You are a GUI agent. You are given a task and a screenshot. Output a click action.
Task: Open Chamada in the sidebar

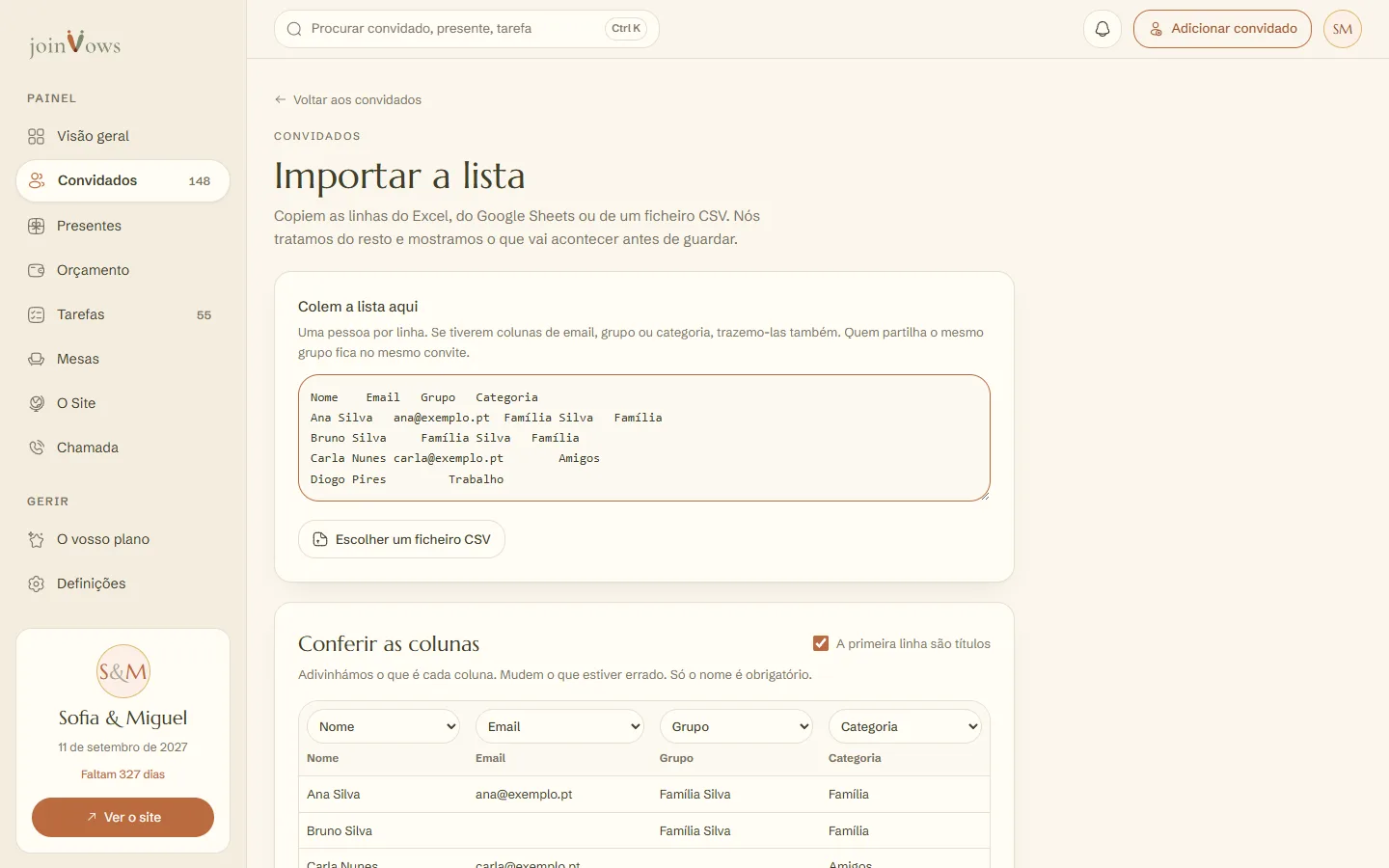pyautogui.click(x=123, y=448)
